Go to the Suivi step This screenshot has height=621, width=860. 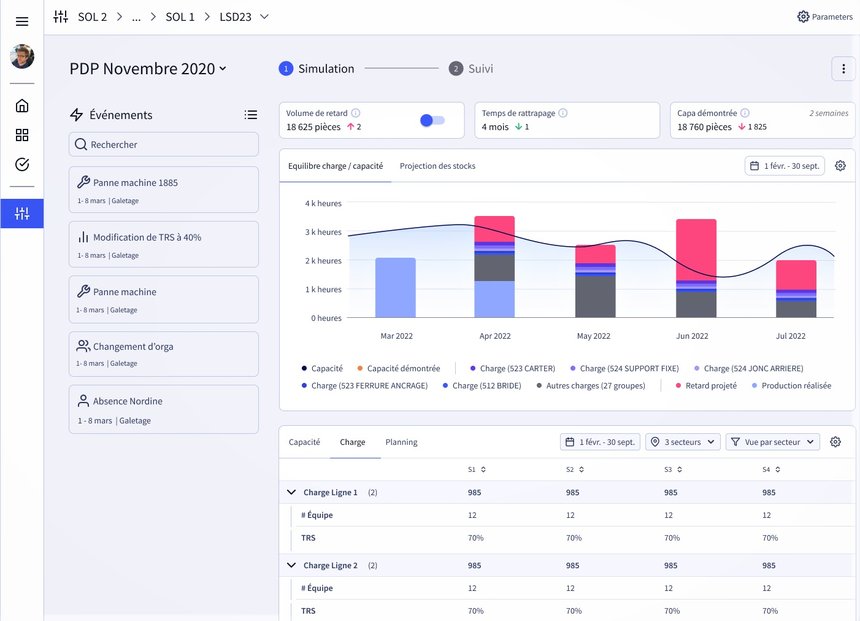click(x=471, y=69)
